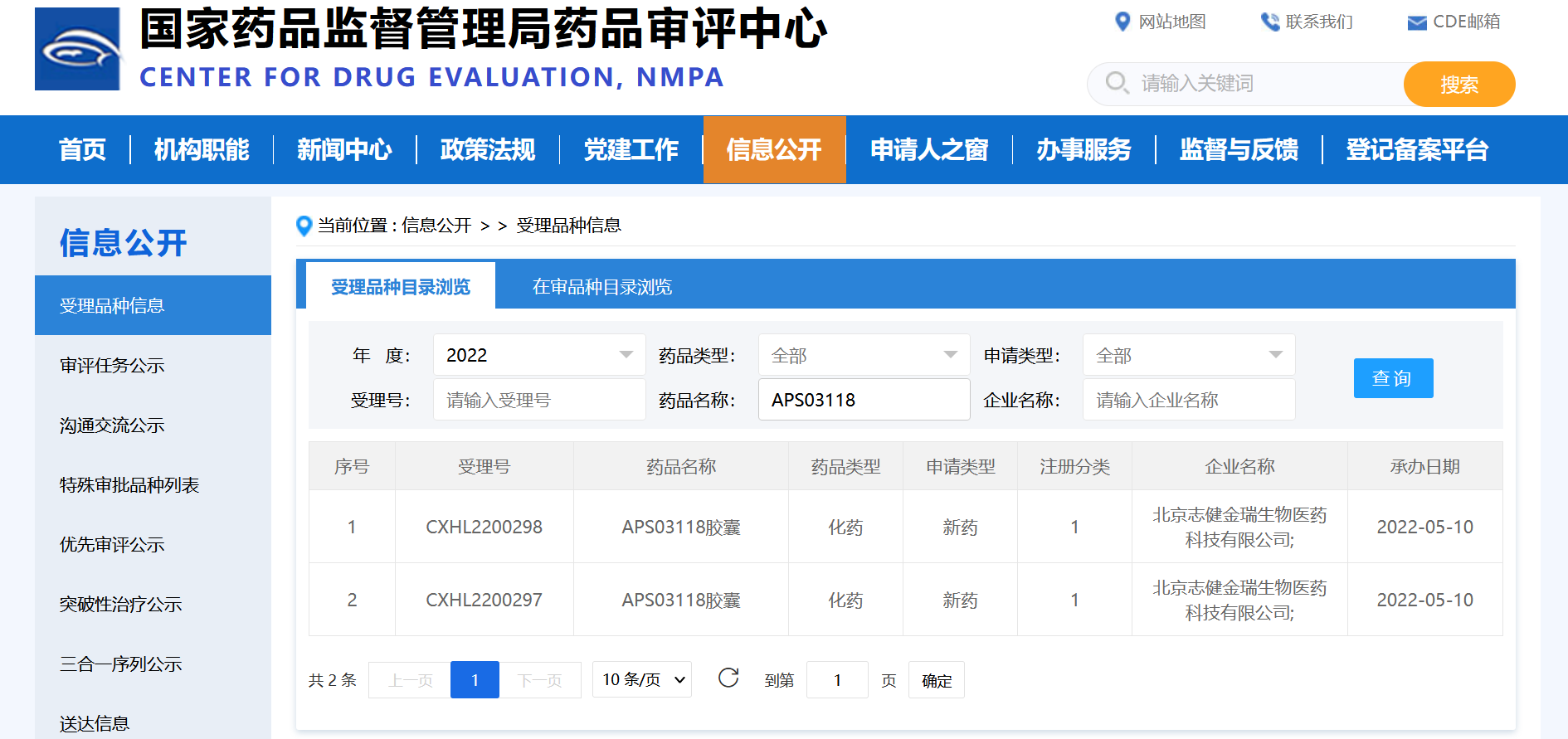
Task: Click the magnifier icon in search box
Action: [x=1118, y=83]
